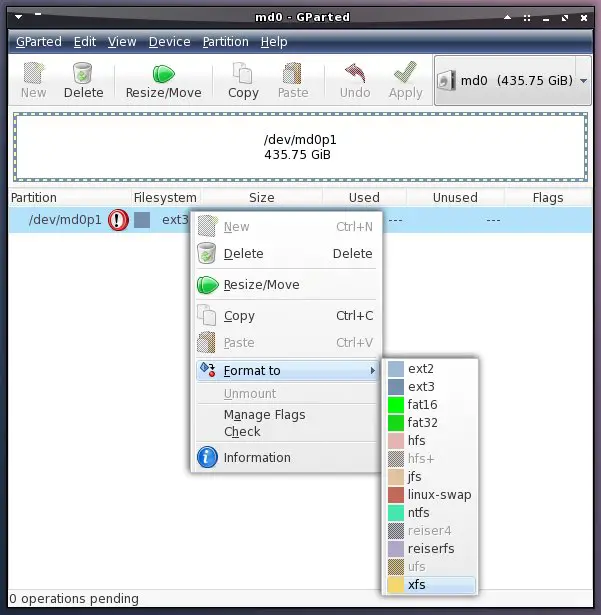601x615 pixels.
Task: Click the yellow xfs color swatch
Action: pos(395,585)
